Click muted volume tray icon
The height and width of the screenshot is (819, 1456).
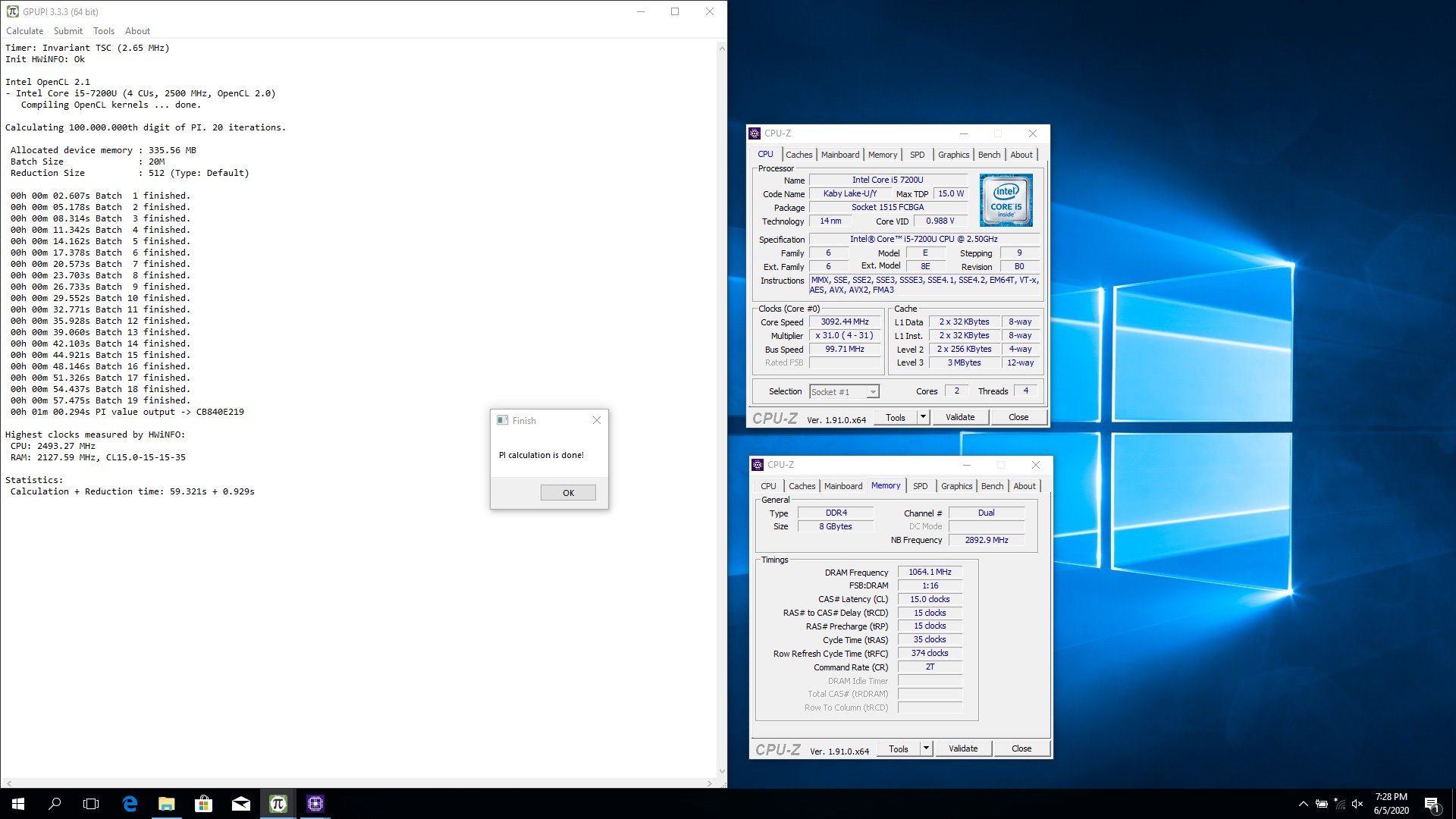coord(1357,804)
